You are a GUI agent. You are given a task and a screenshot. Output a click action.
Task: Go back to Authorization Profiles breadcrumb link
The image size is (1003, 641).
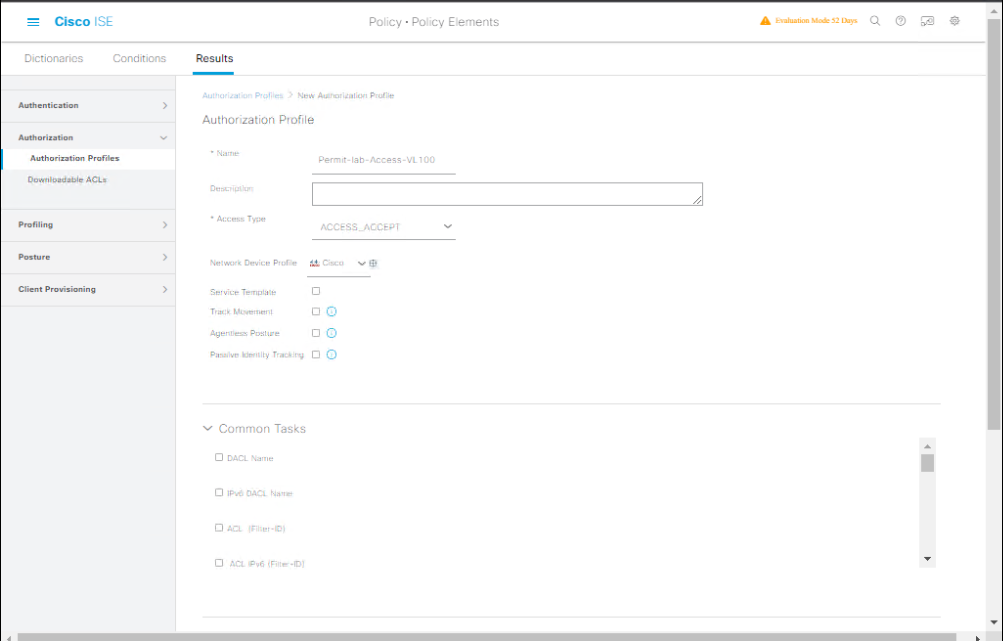(242, 95)
